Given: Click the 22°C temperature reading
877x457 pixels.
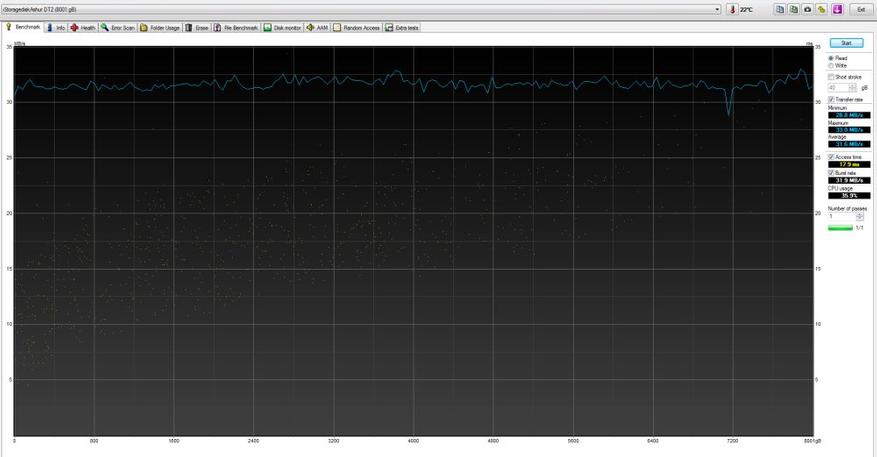Looking at the screenshot, I should tap(746, 10).
